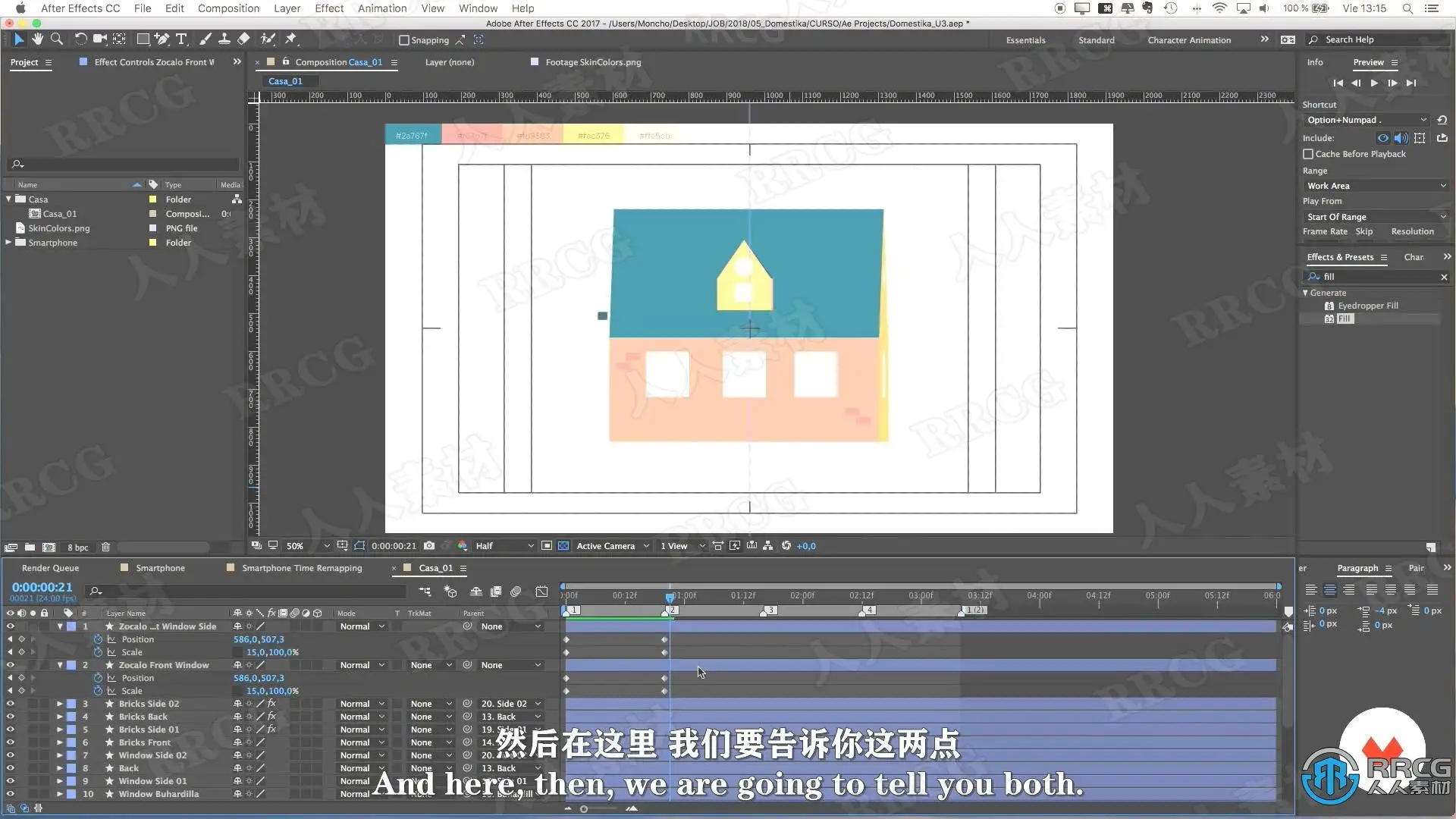Select the Type tool
This screenshot has width=1456, height=819.
click(x=181, y=39)
